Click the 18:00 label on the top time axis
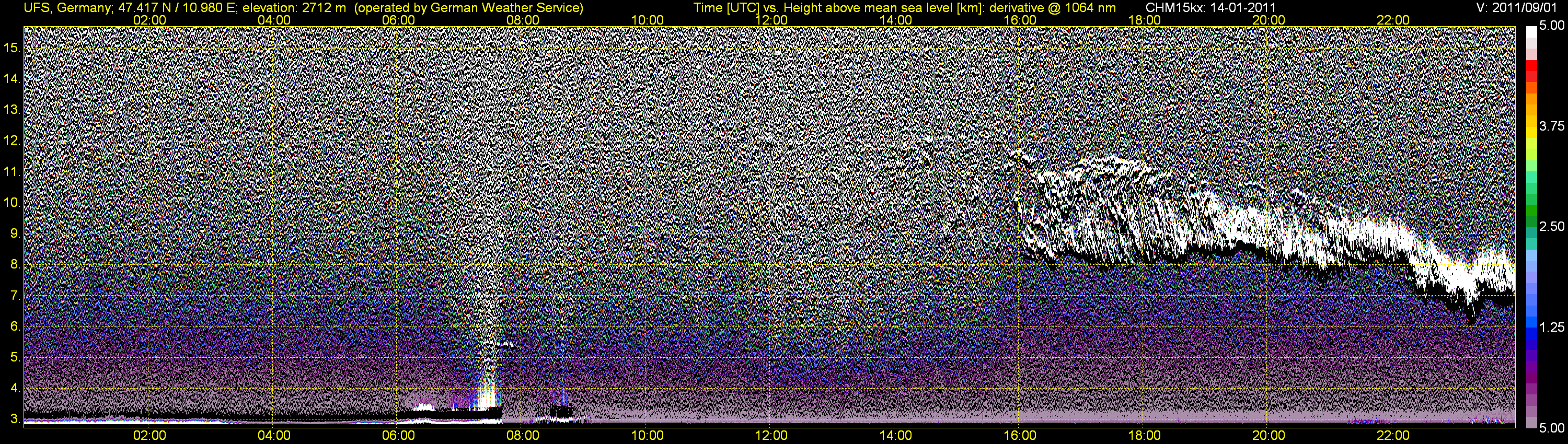1568x444 pixels. (x=1144, y=20)
